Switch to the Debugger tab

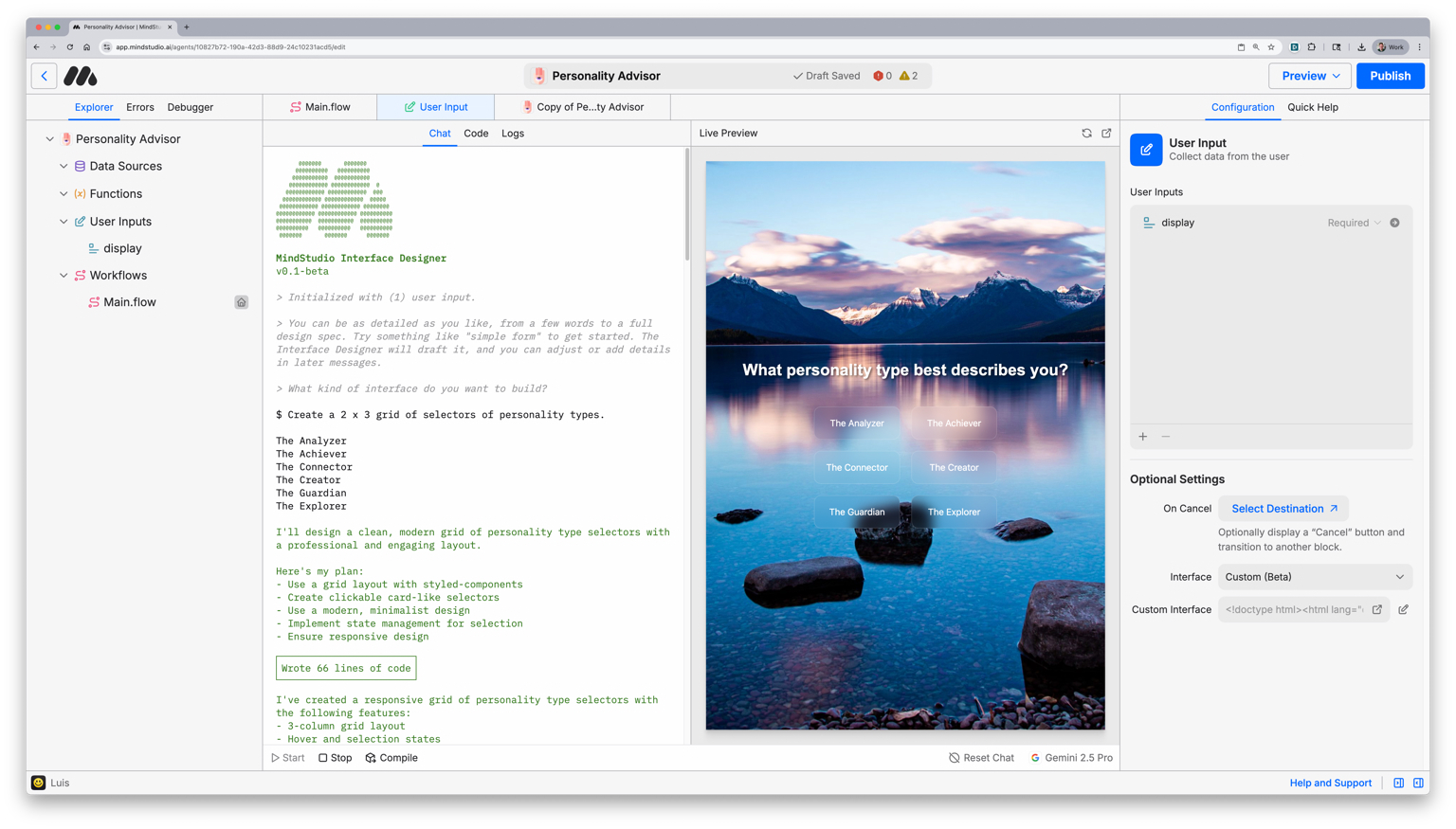tap(191, 107)
